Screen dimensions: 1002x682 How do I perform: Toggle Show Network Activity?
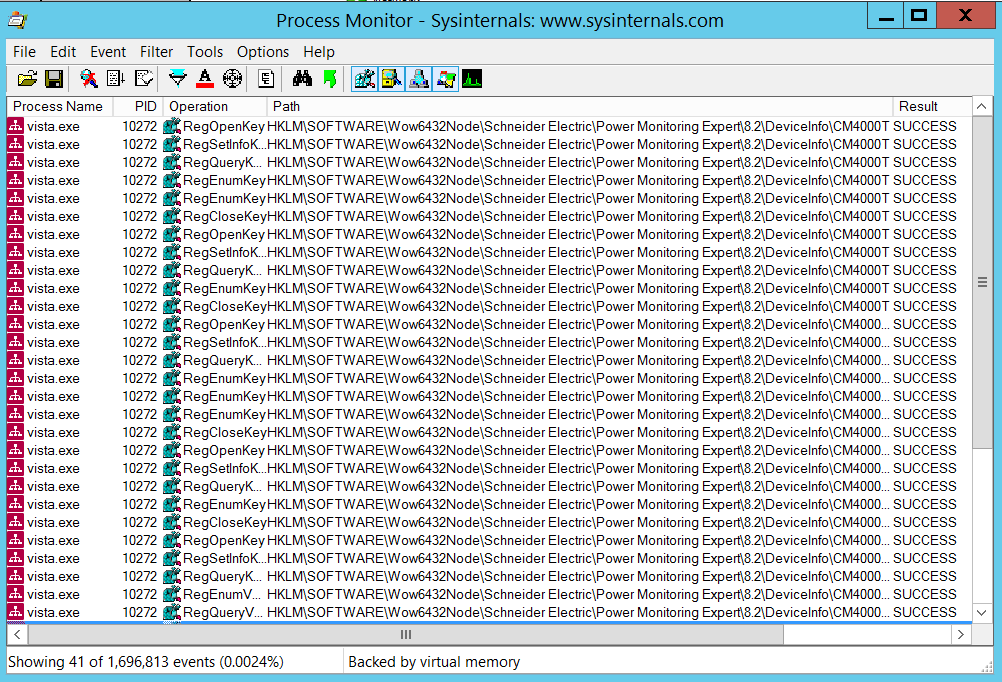[418, 79]
